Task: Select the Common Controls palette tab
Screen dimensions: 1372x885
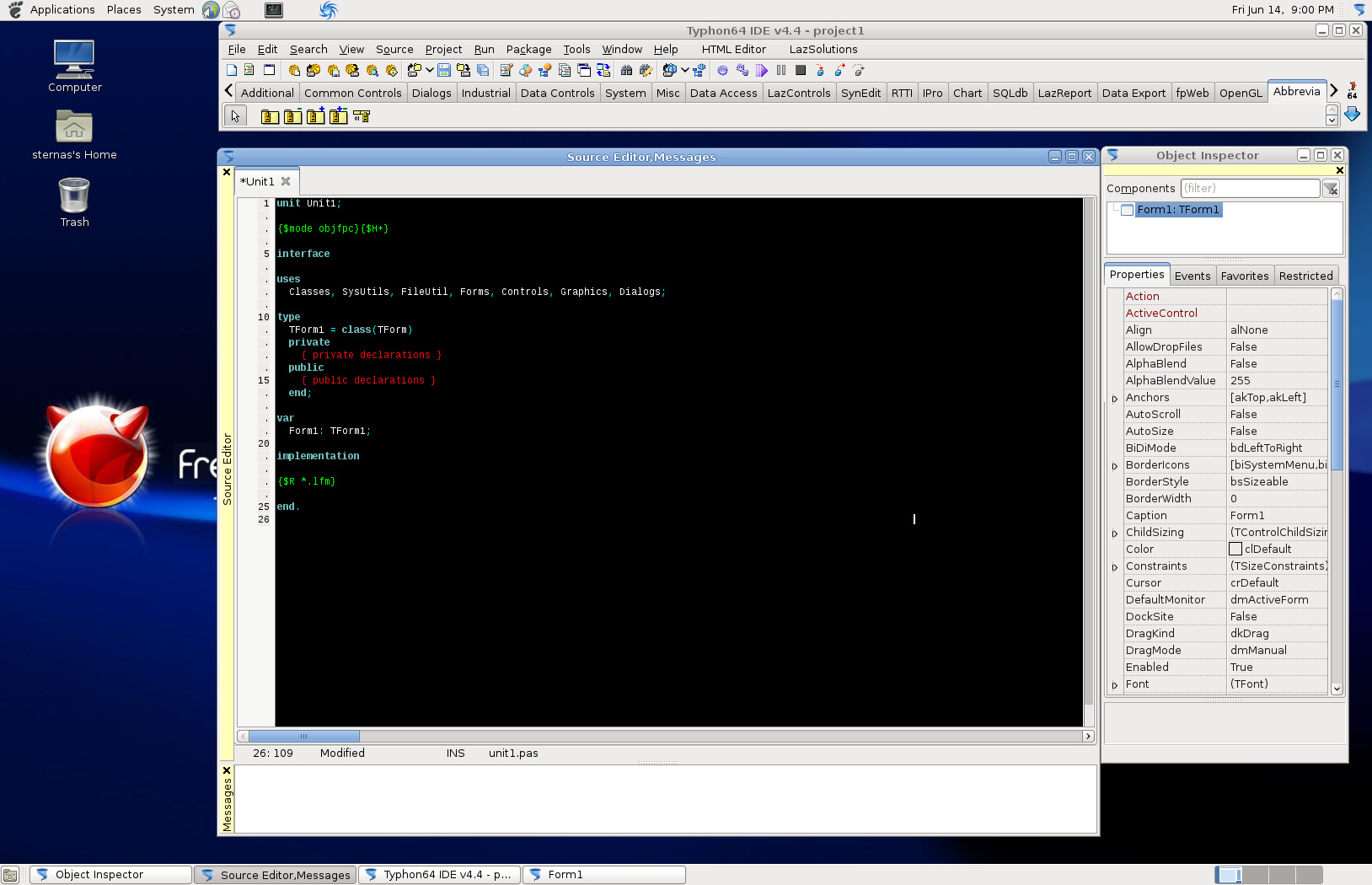Action: coord(352,93)
